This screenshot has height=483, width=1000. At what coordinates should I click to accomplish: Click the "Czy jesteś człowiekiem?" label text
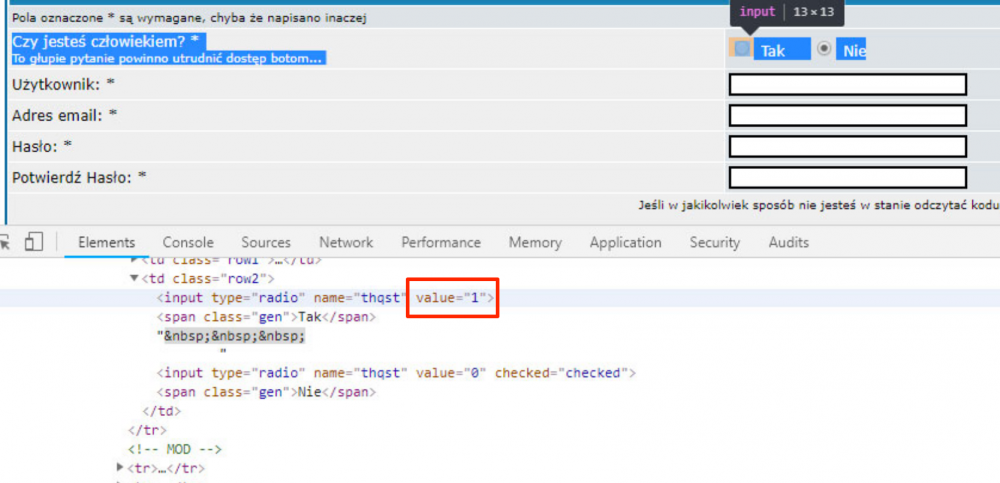coord(105,42)
